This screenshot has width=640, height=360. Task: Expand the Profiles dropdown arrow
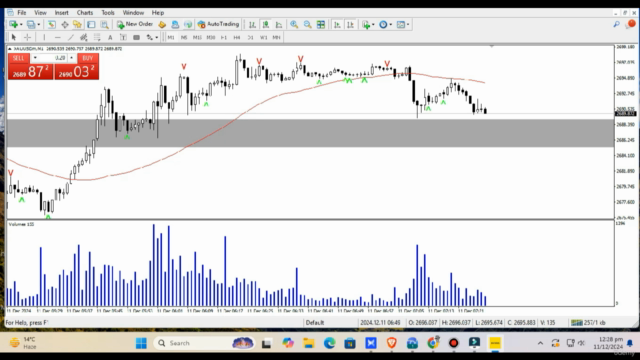(39, 24)
